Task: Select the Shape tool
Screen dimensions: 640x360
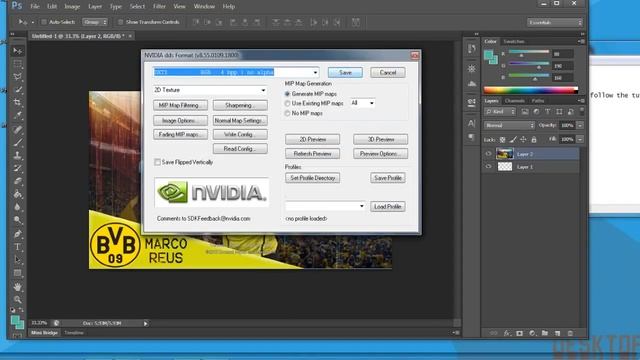Action: click(x=17, y=273)
